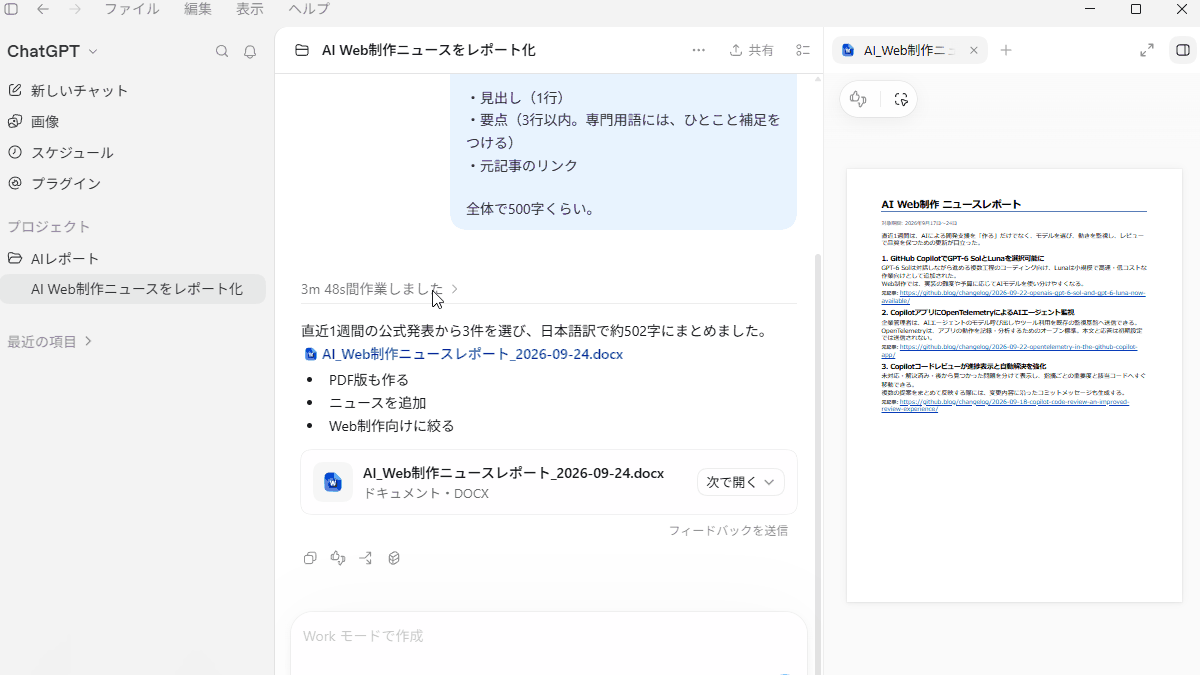
Task: Maximize the application window
Action: pyautogui.click(x=1136, y=9)
